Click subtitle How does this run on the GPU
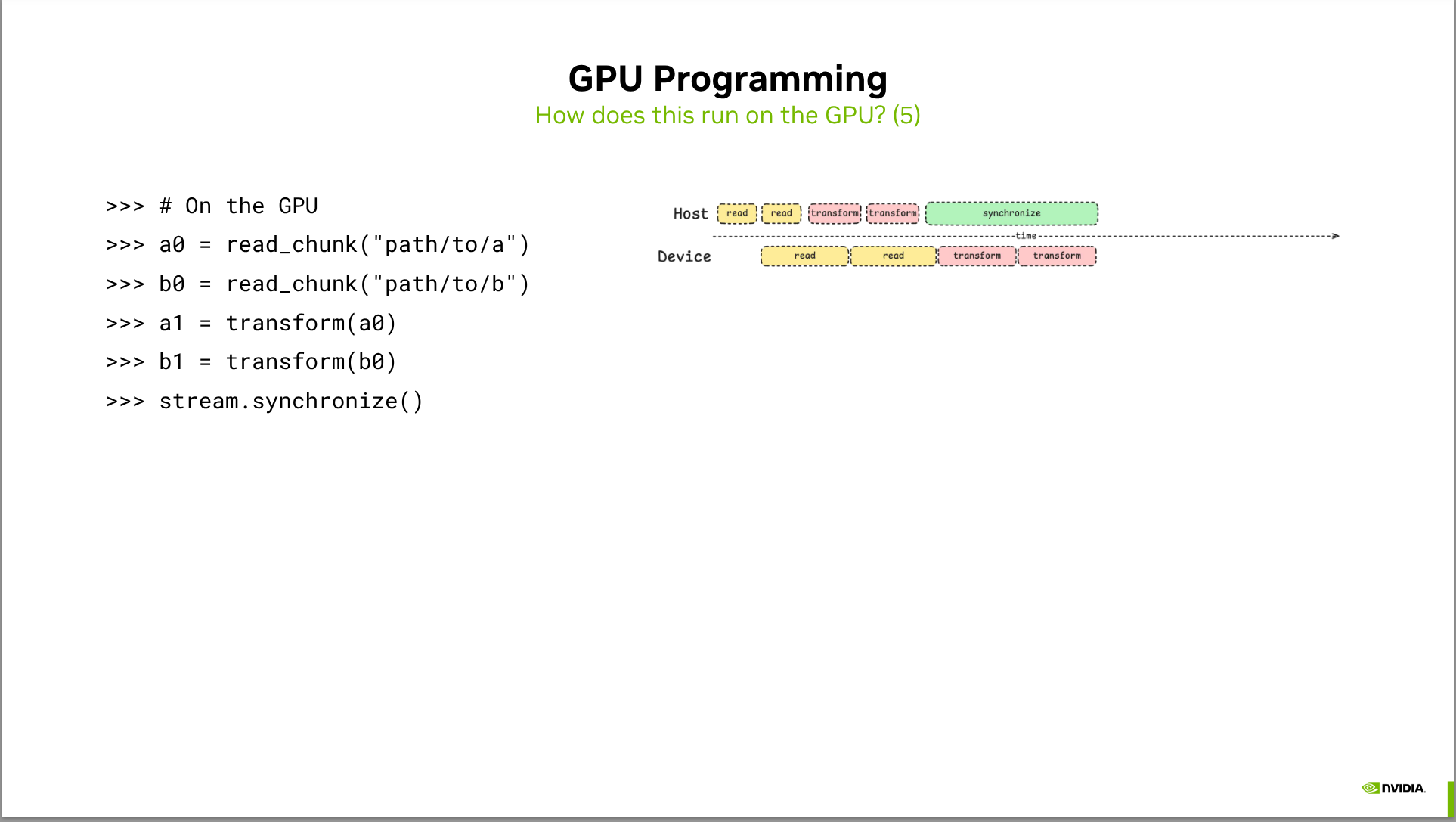The height and width of the screenshot is (822, 1456). point(727,116)
